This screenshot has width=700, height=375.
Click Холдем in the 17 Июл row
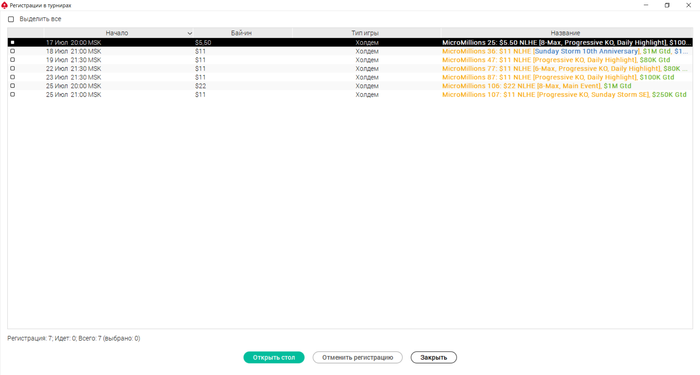(367, 42)
